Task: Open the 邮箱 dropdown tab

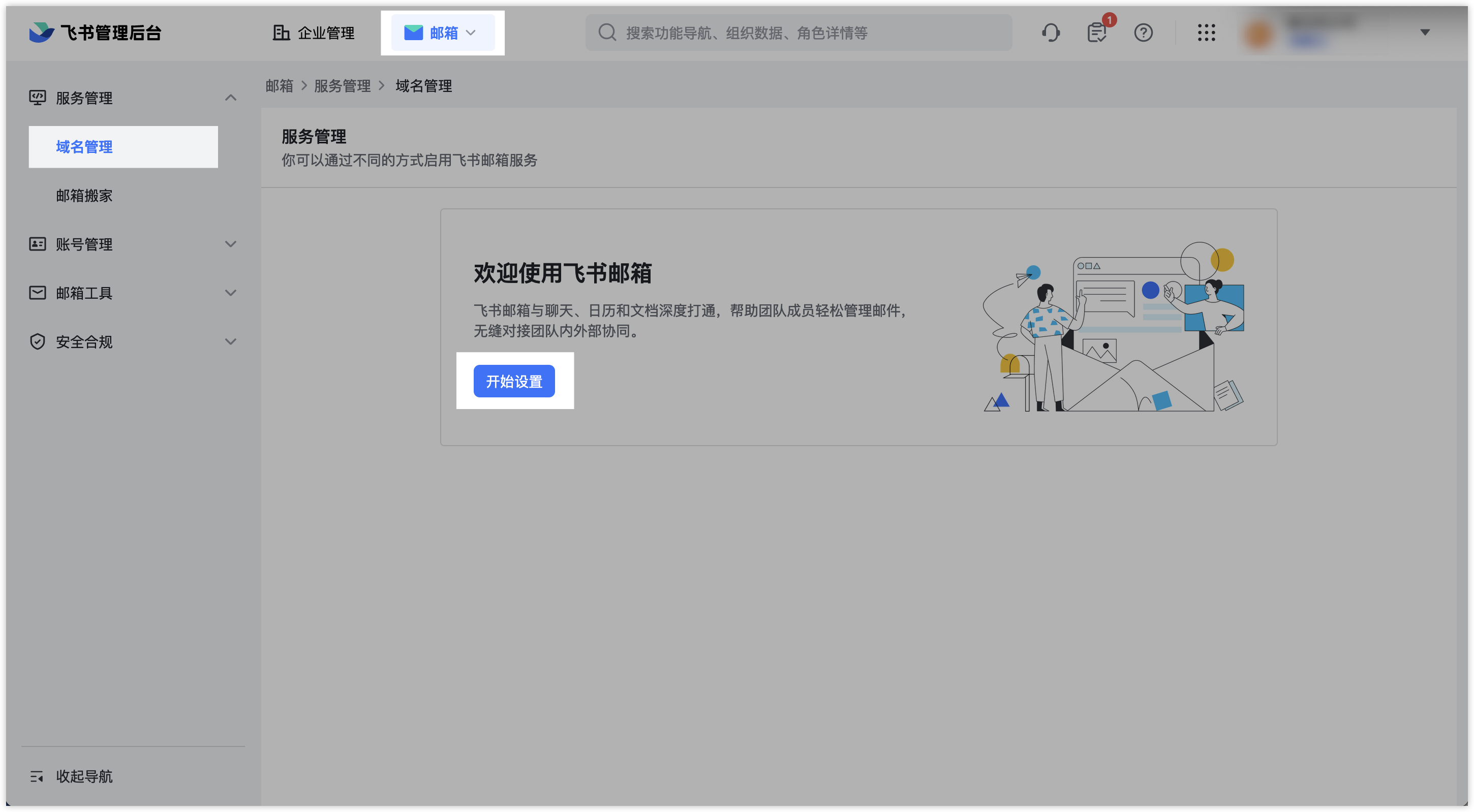Action: point(442,33)
